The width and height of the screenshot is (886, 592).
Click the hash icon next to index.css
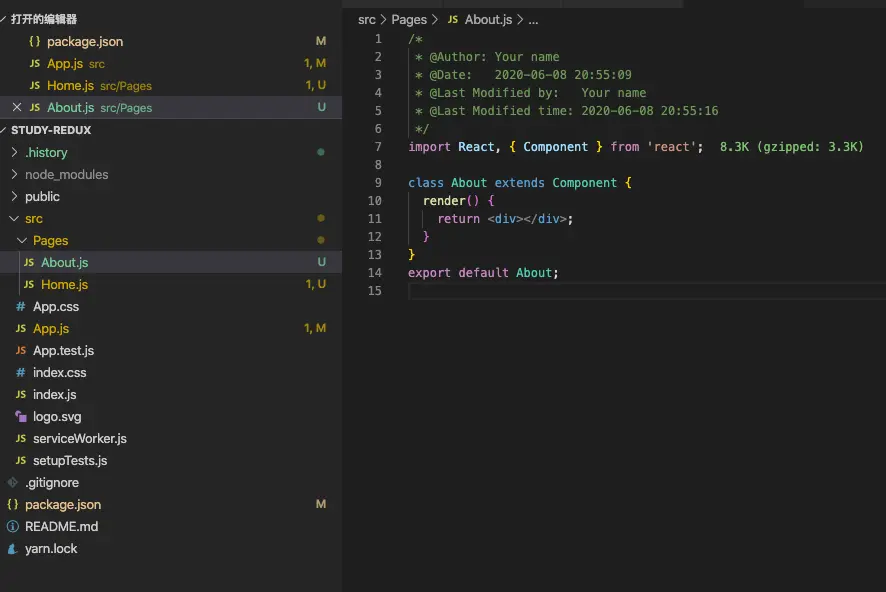click(21, 372)
